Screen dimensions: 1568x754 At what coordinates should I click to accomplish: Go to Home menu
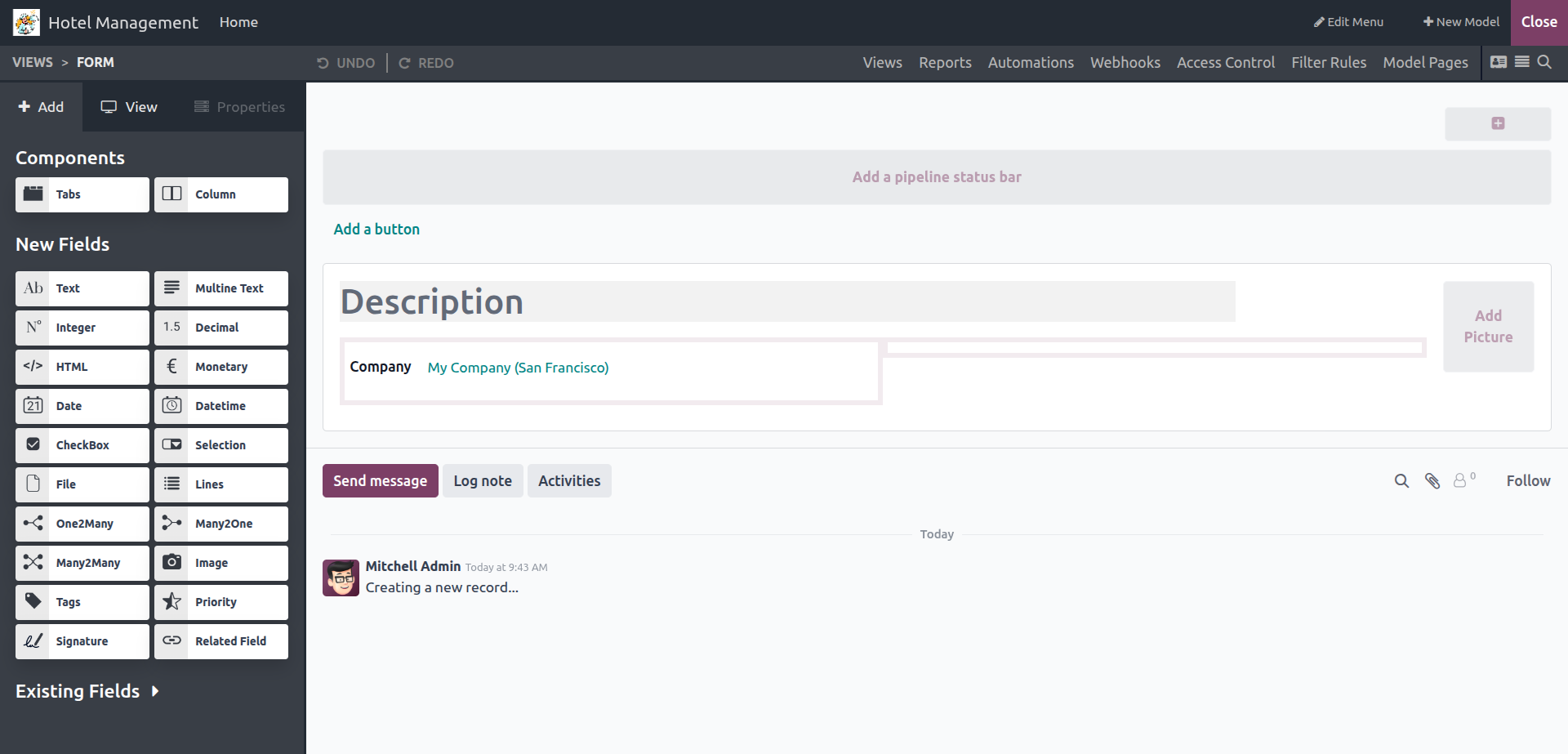[238, 22]
